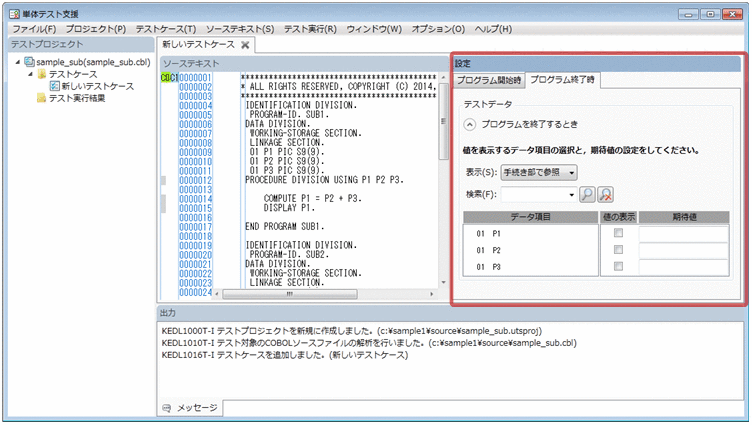Open the 検索(F) combo box arrow
The width and height of the screenshot is (752, 425).
coord(571,195)
